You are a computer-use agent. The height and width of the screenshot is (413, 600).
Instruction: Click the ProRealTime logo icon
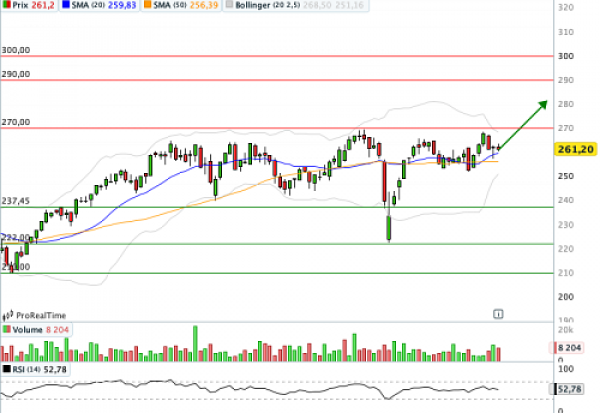[x=7, y=313]
